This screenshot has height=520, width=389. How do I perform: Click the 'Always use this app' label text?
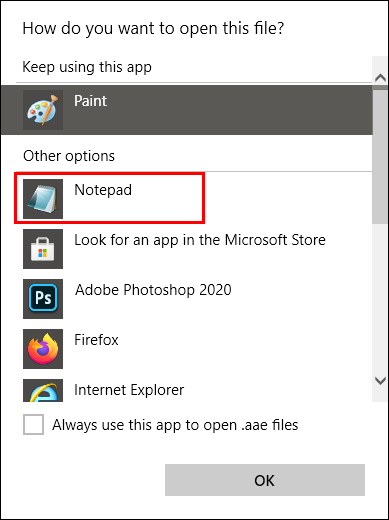tap(175, 425)
